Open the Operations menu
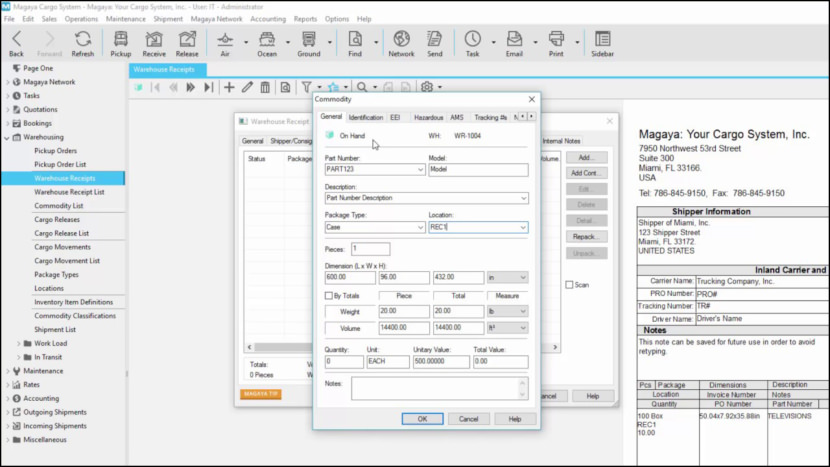This screenshot has width=830, height=467. (x=81, y=19)
